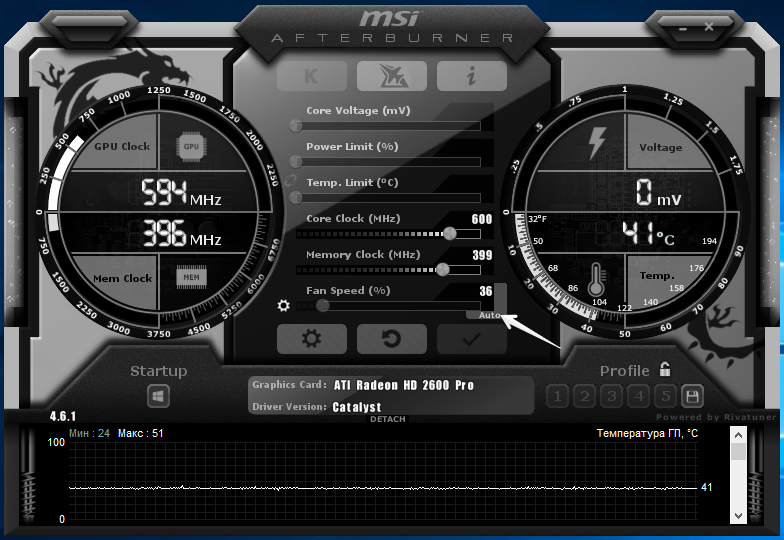
Task: Click the Fan Speed value 36
Action: 486,291
